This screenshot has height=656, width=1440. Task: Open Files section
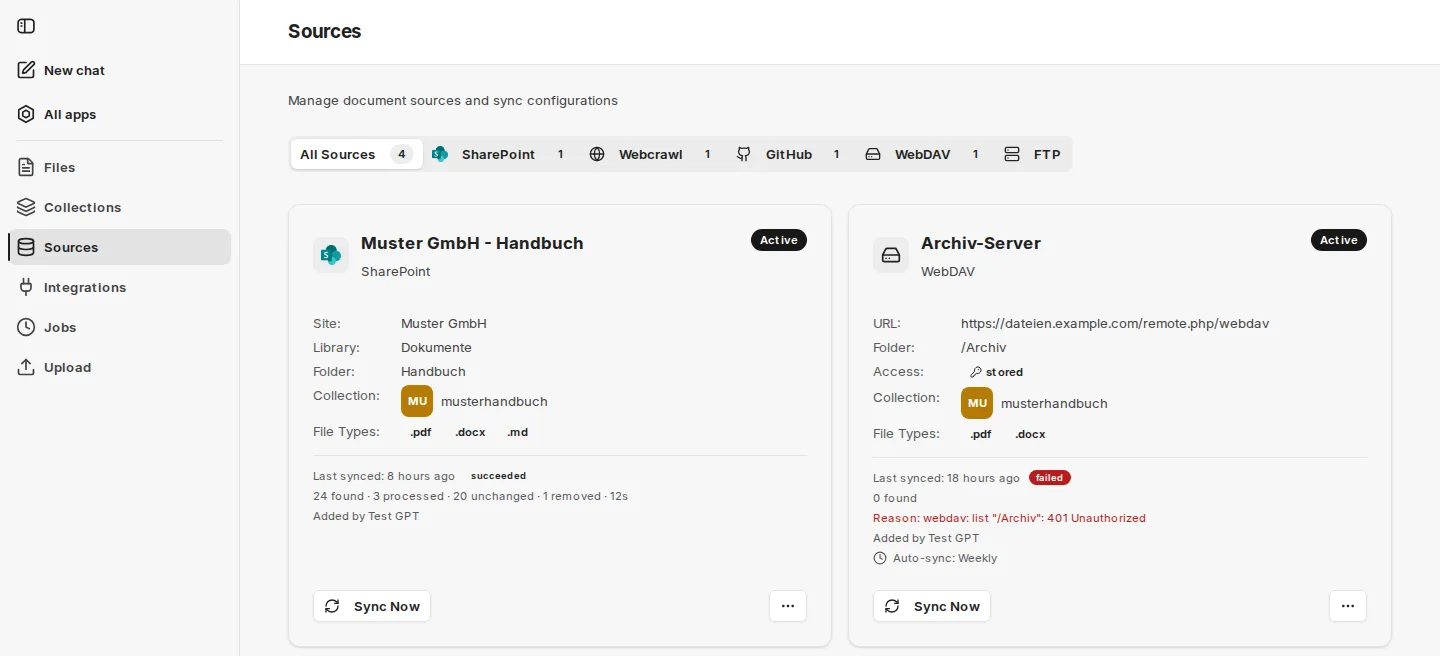119,167
